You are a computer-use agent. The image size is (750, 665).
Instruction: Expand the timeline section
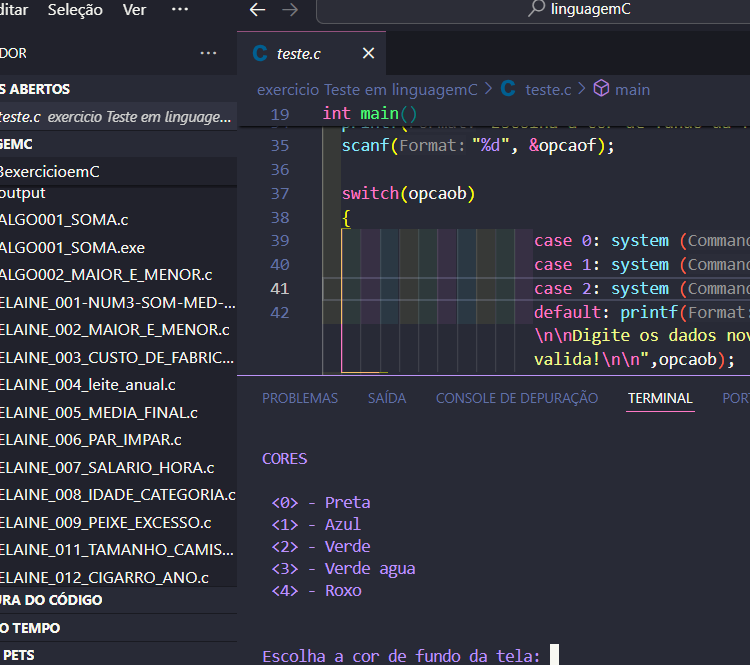(x=118, y=628)
